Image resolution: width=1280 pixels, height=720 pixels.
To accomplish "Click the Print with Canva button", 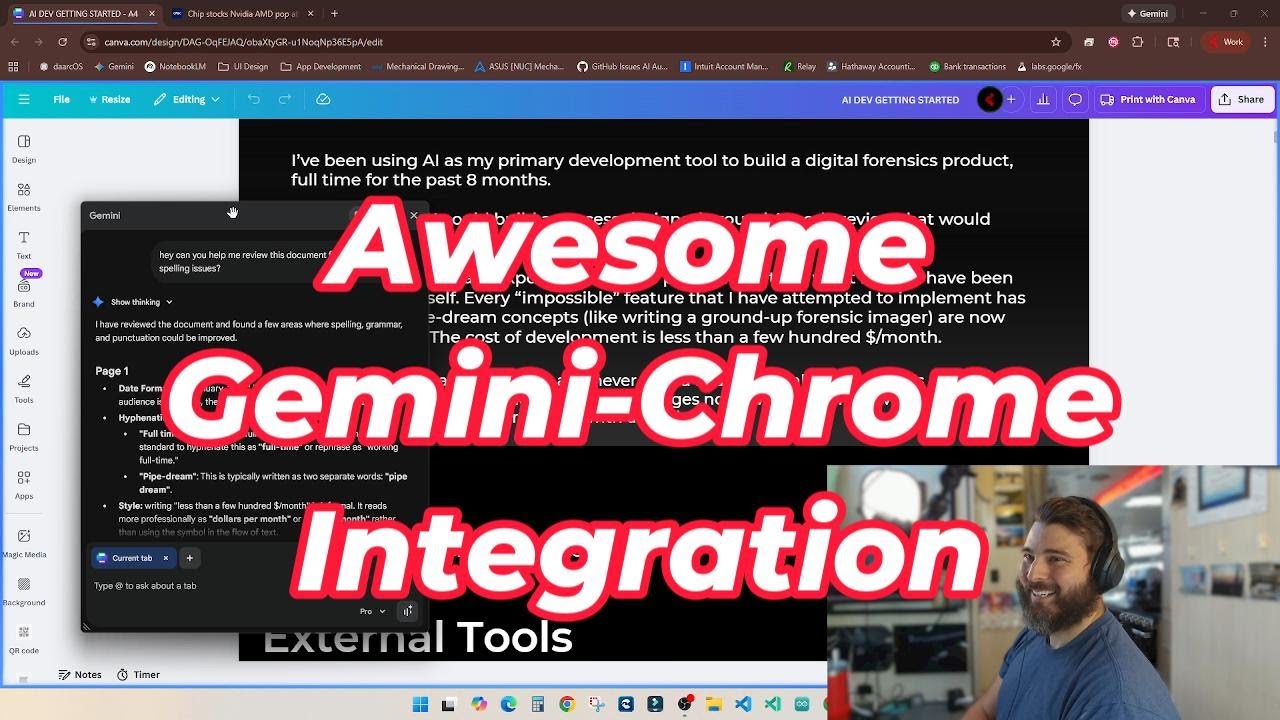I will click(x=1148, y=99).
